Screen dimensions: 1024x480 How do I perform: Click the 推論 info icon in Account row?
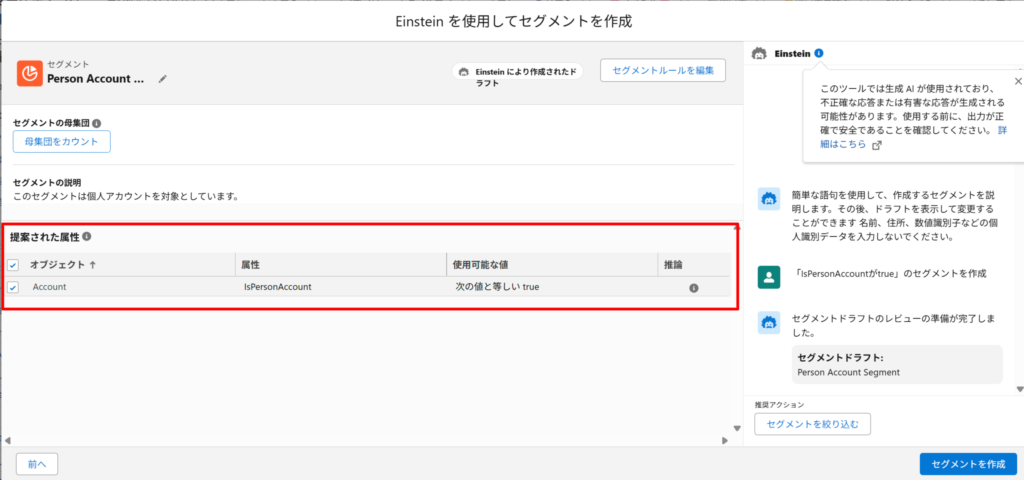694,287
